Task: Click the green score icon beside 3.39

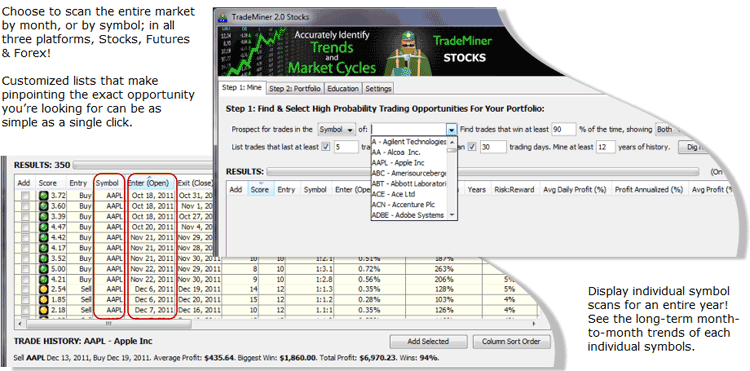Action: [44, 217]
